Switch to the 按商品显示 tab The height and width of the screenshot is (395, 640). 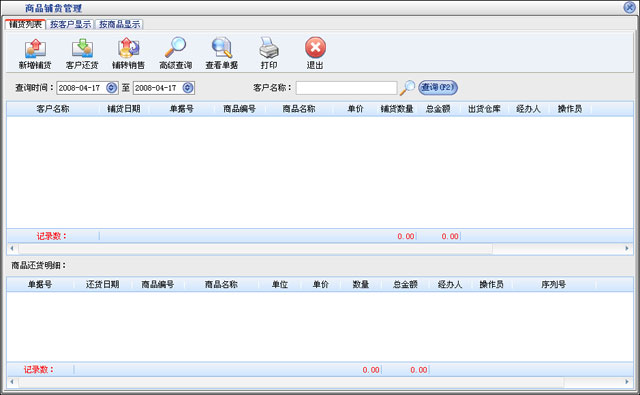click(x=119, y=24)
